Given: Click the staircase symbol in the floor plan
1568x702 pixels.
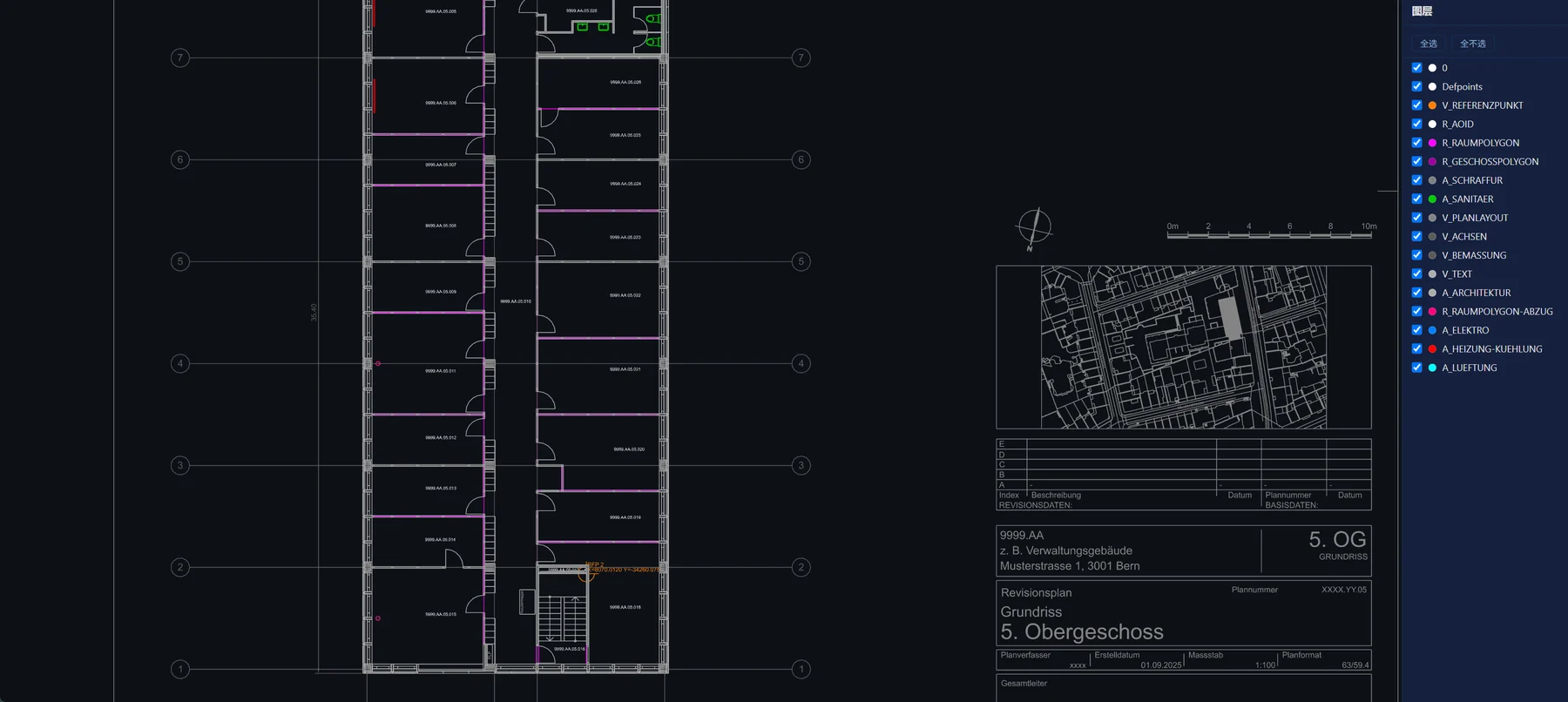Looking at the screenshot, I should pos(562,618).
